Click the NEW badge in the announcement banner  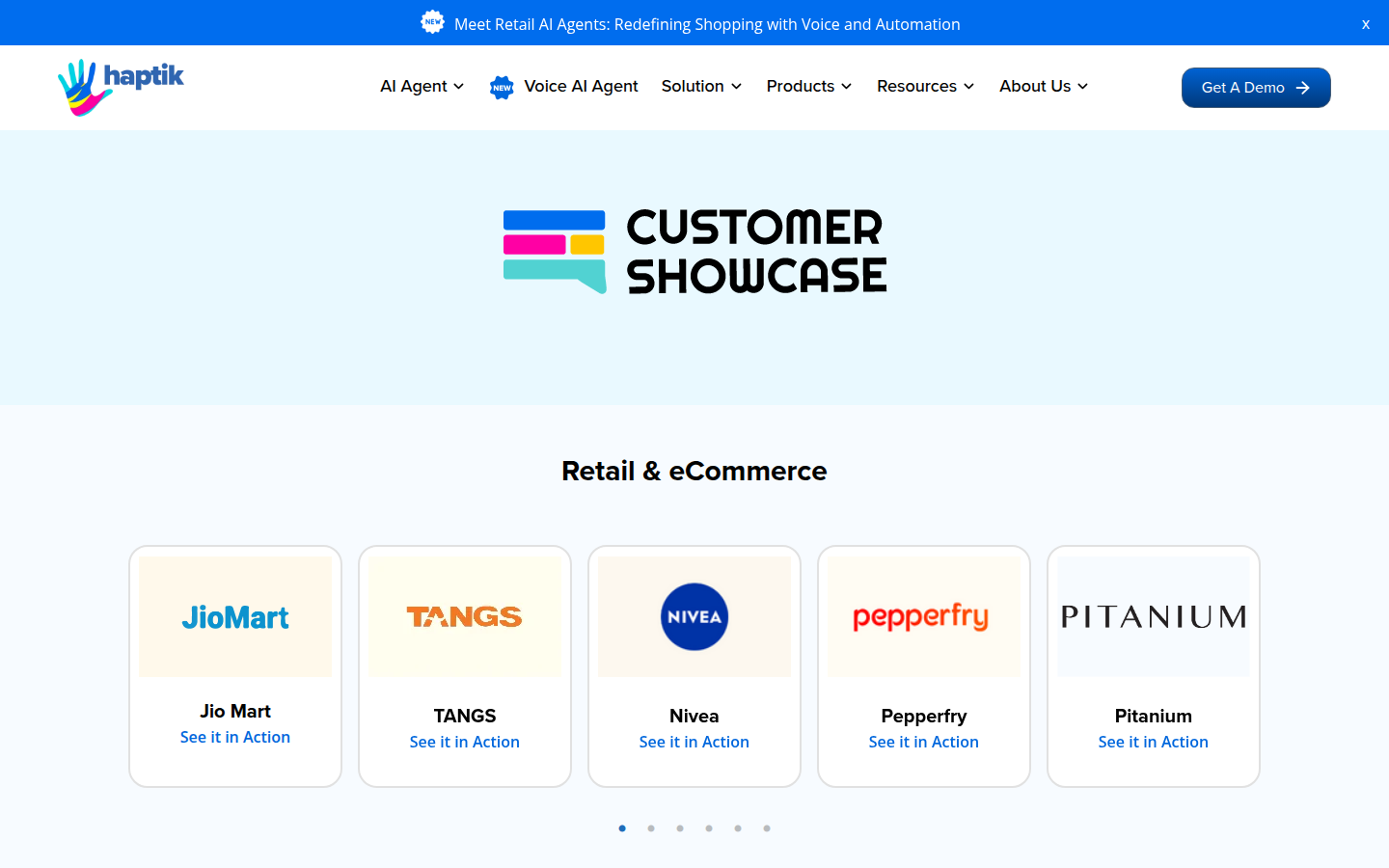433,22
